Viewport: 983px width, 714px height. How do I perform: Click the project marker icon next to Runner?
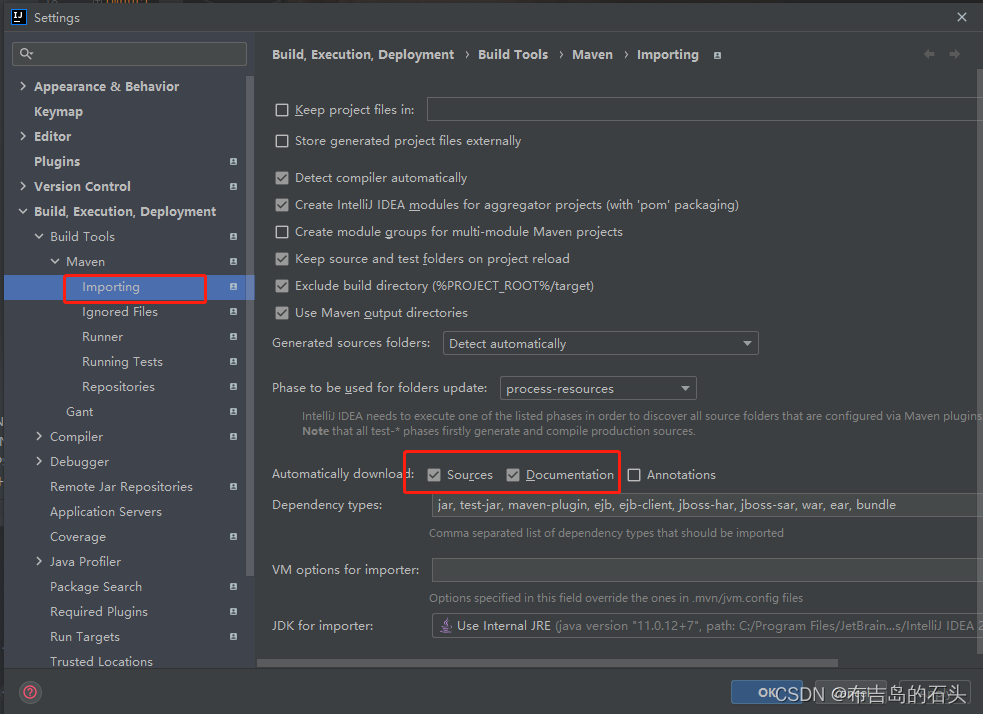(233, 337)
